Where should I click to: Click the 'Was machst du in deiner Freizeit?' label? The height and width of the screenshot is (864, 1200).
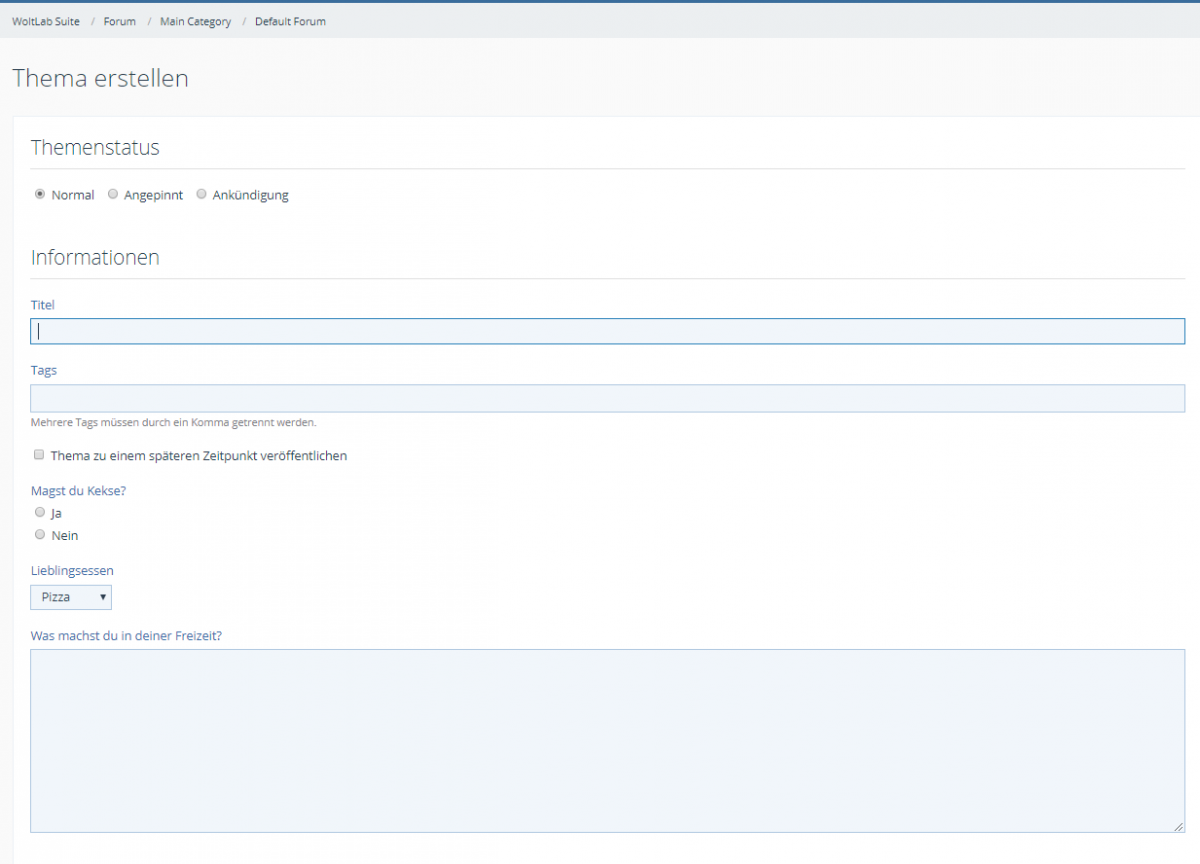pyautogui.click(x=126, y=635)
